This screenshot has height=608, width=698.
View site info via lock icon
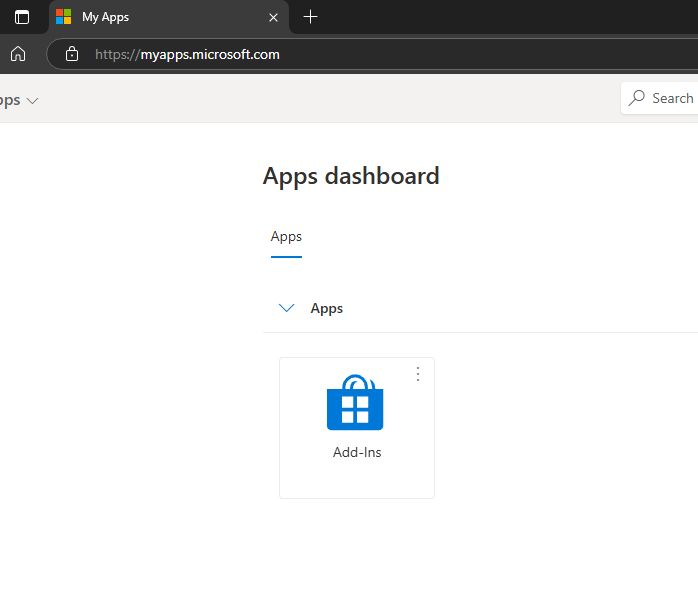(x=72, y=54)
